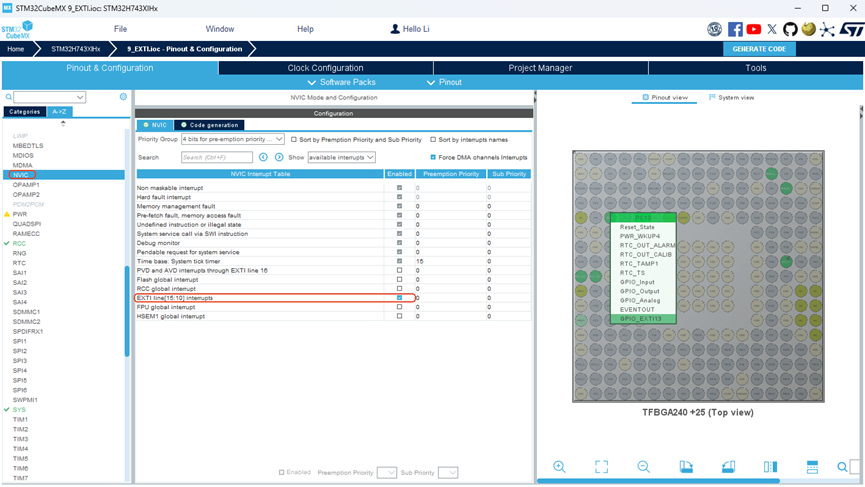865x487 pixels.
Task: Click STM32H743XIHx breadcrumb
Action: (x=76, y=49)
